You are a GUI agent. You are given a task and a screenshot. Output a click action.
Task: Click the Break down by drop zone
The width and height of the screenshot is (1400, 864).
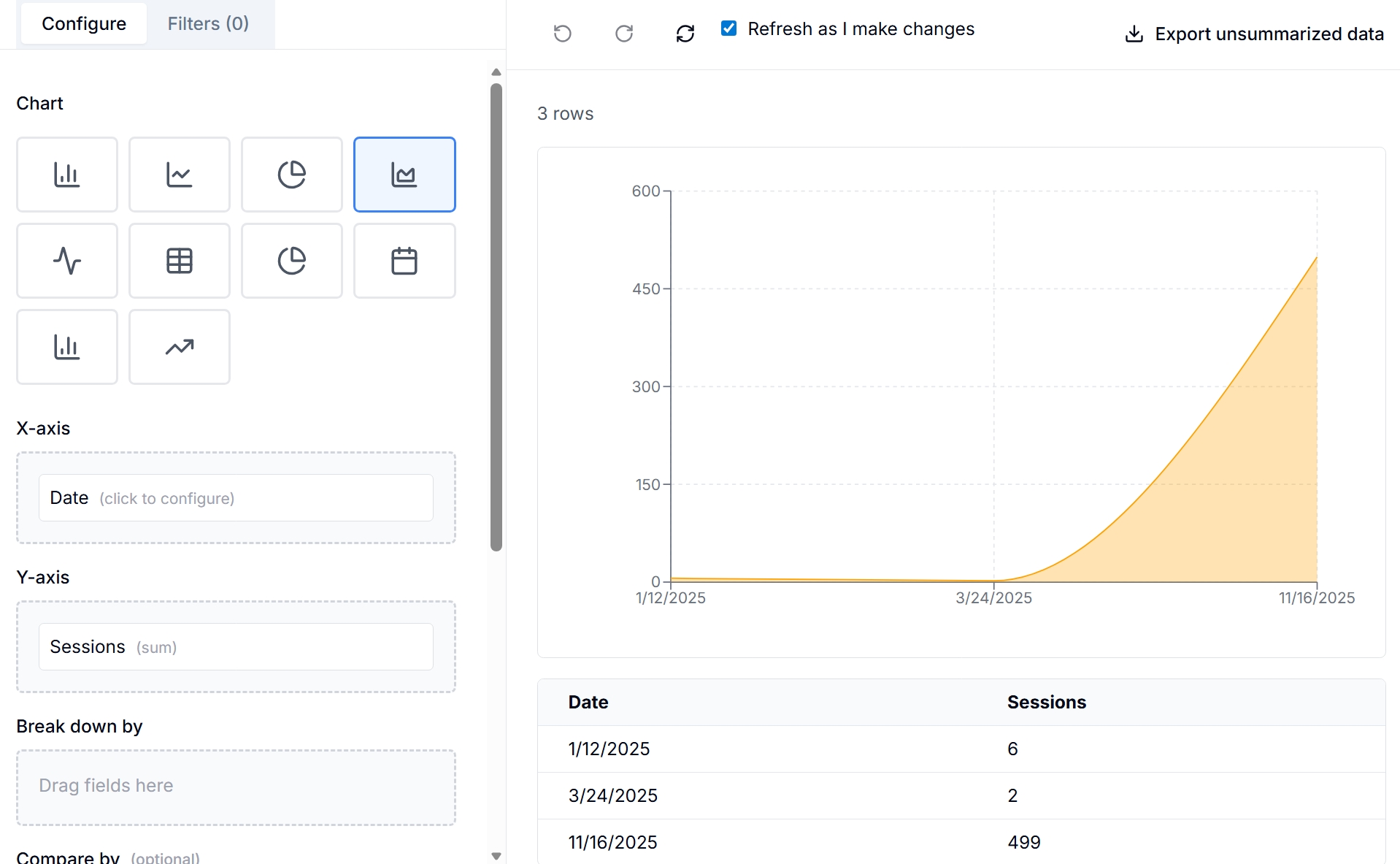235,787
